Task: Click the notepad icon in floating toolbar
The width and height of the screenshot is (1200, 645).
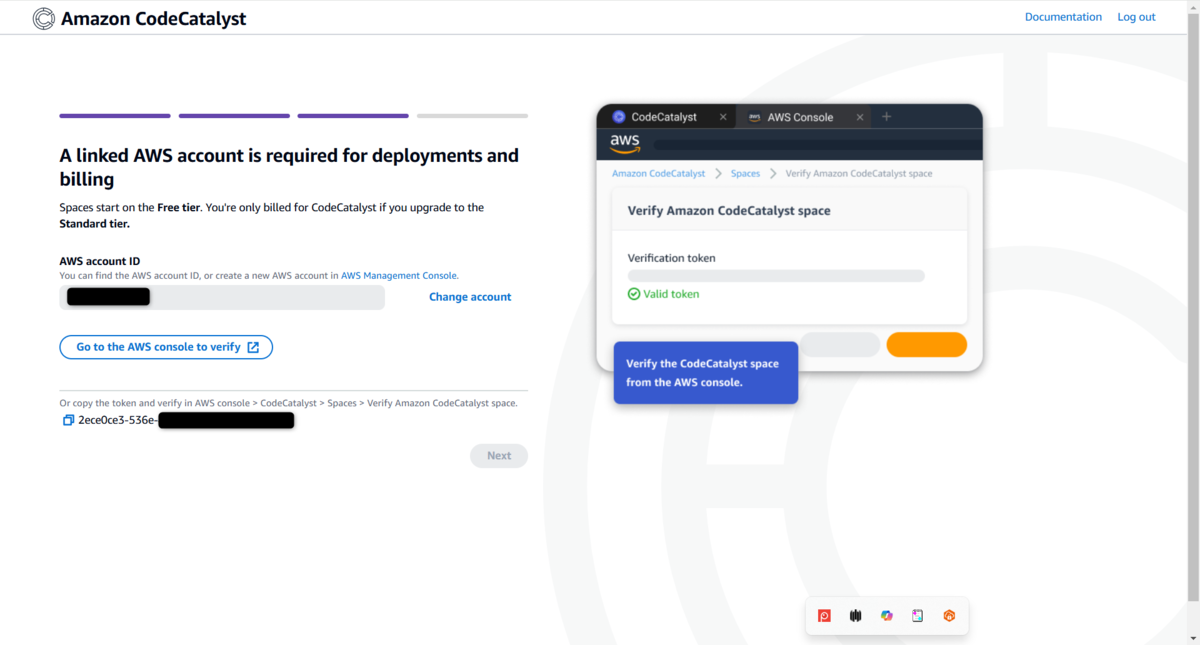Action: pos(918,616)
